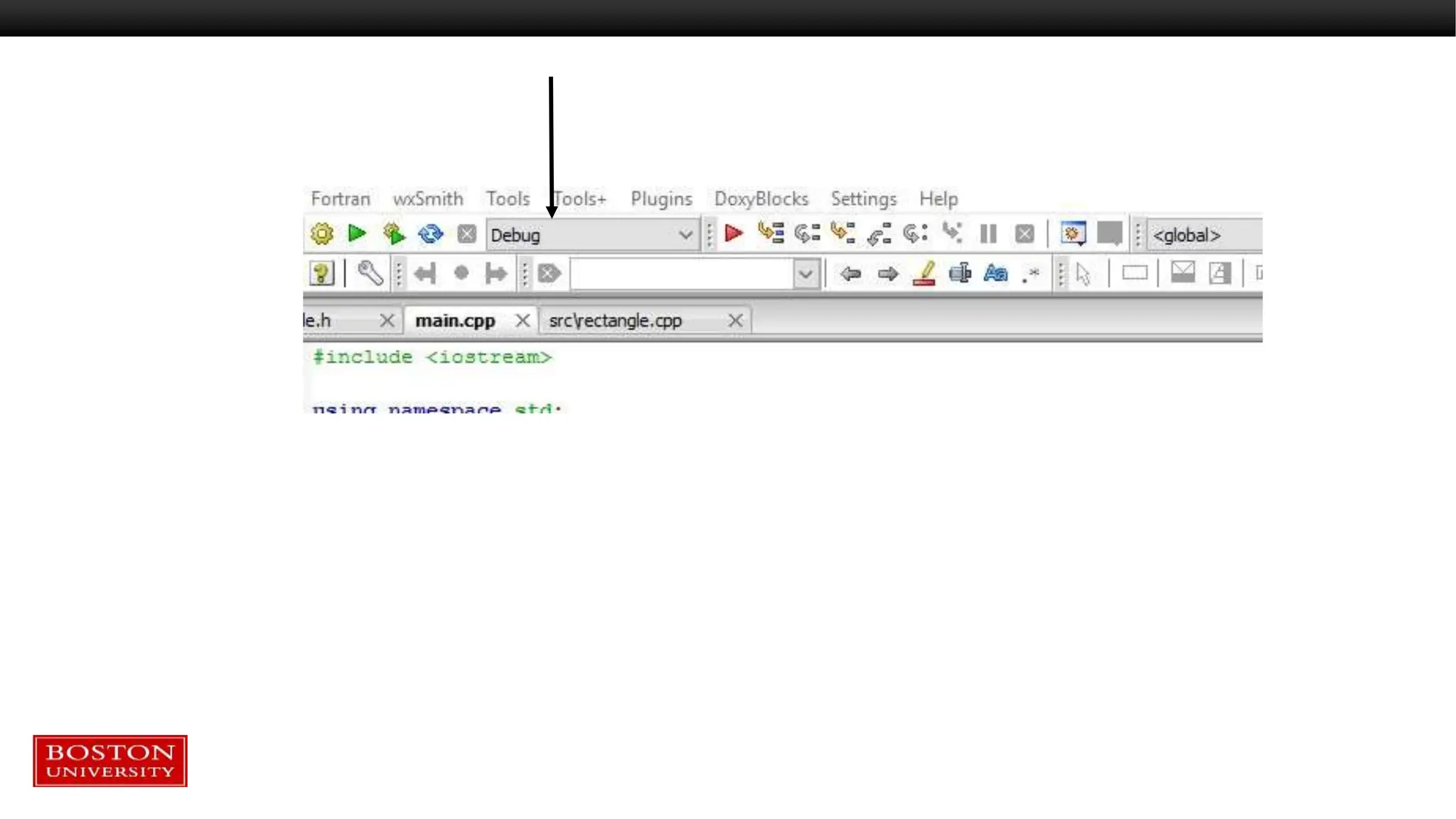Open the debugging windows icon
The image size is (1456, 819).
click(1073, 234)
